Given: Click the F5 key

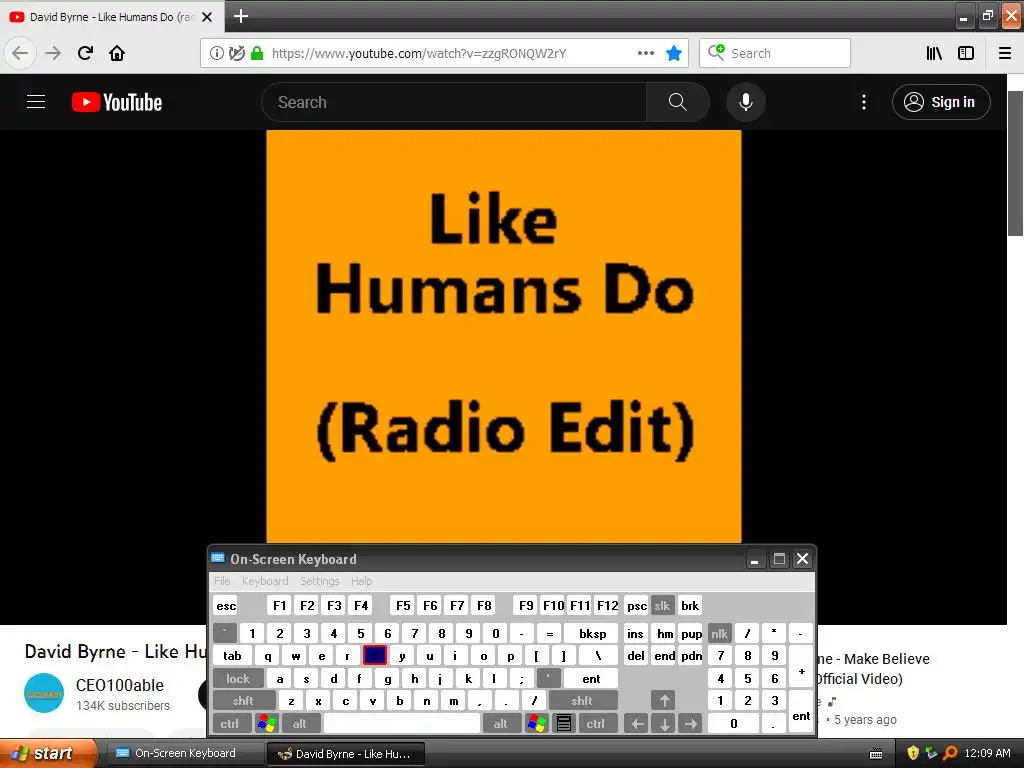Looking at the screenshot, I should (x=403, y=605).
